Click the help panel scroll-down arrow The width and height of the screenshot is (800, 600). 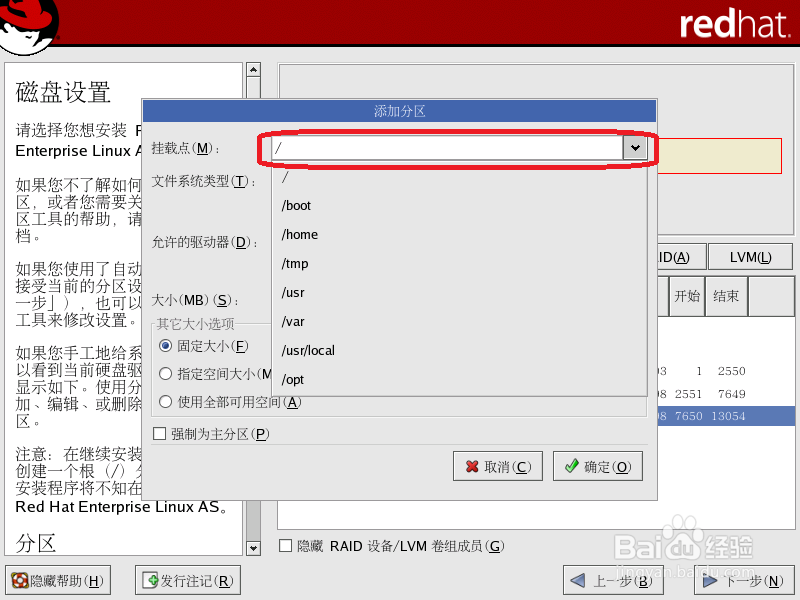click(x=253, y=548)
